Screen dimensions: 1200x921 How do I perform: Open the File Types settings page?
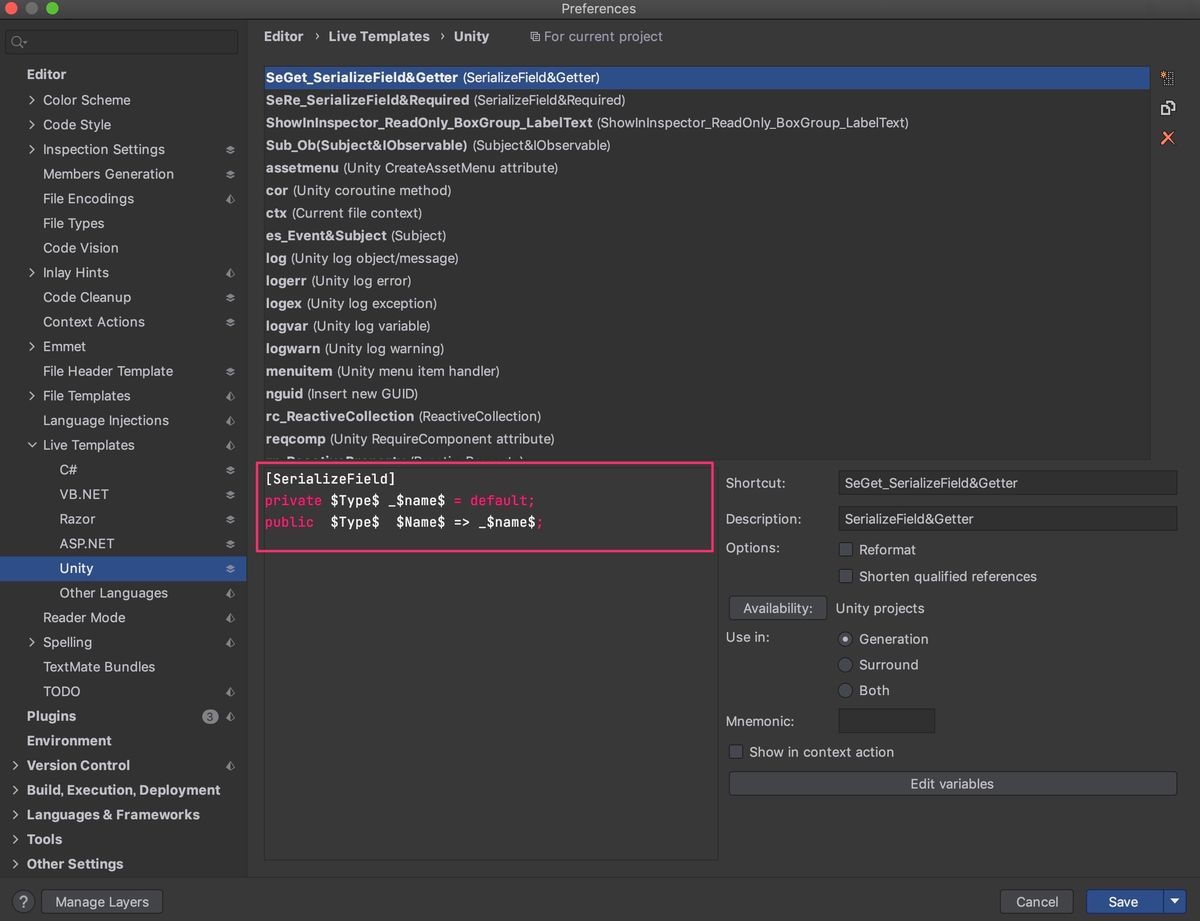[74, 224]
